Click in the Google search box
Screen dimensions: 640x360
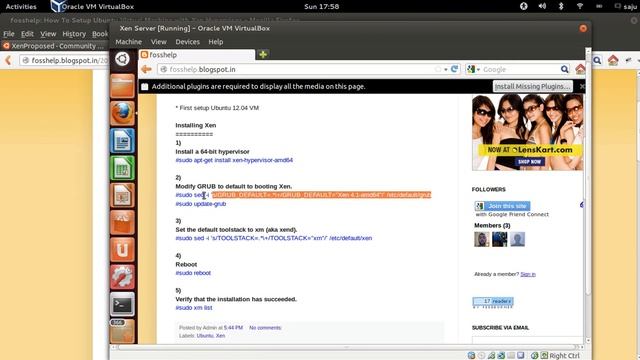(518, 69)
